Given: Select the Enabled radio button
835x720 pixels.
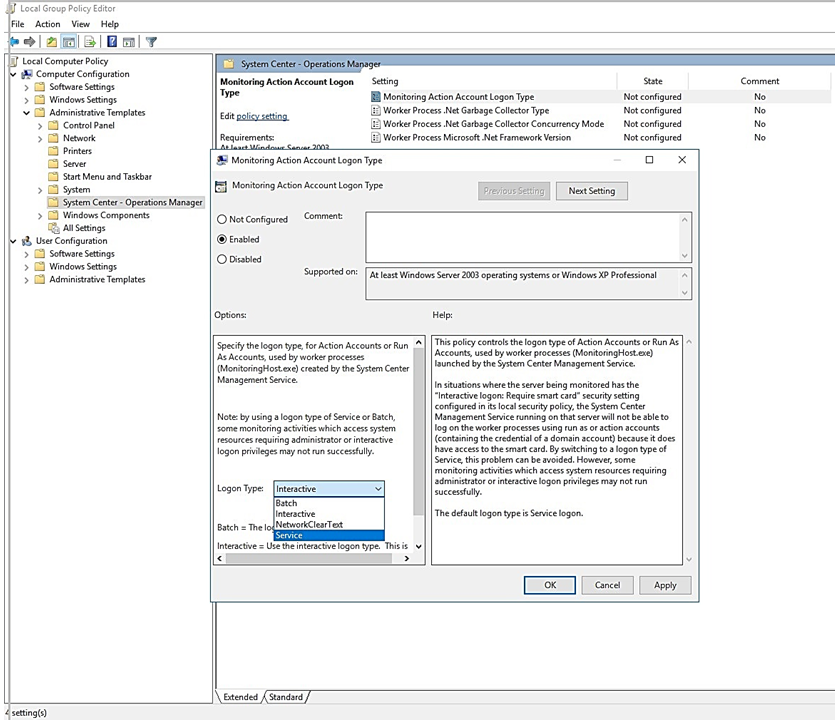Looking at the screenshot, I should coord(221,239).
